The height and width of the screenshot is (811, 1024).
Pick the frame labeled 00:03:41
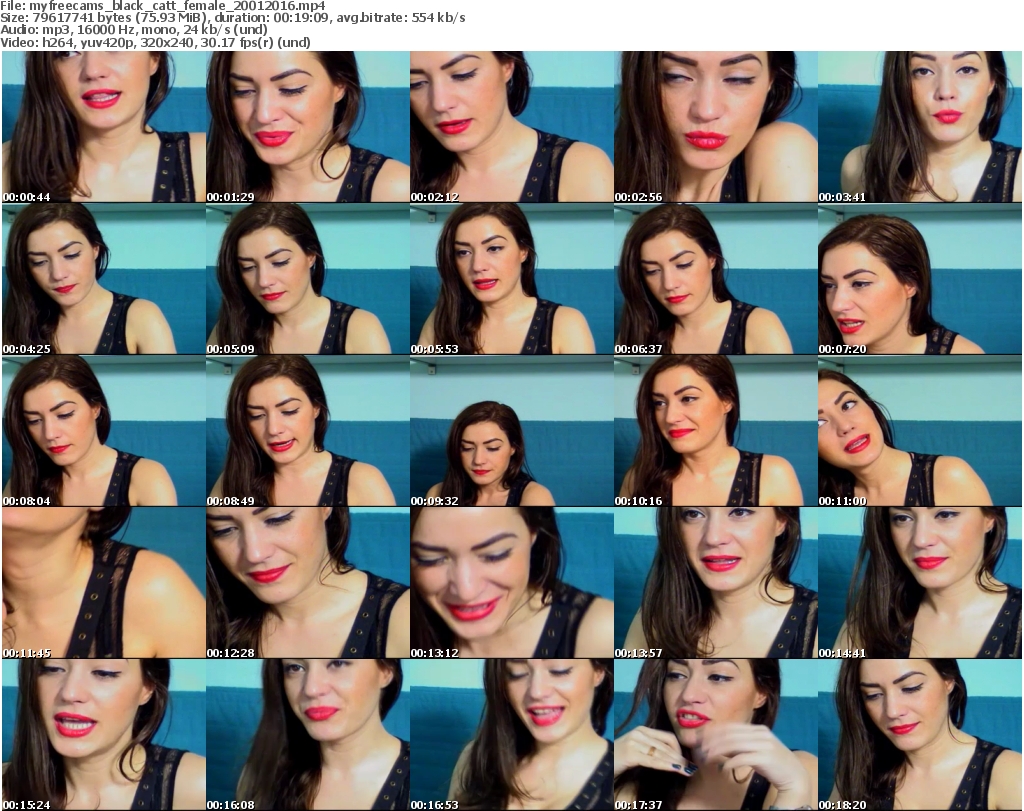tap(920, 127)
